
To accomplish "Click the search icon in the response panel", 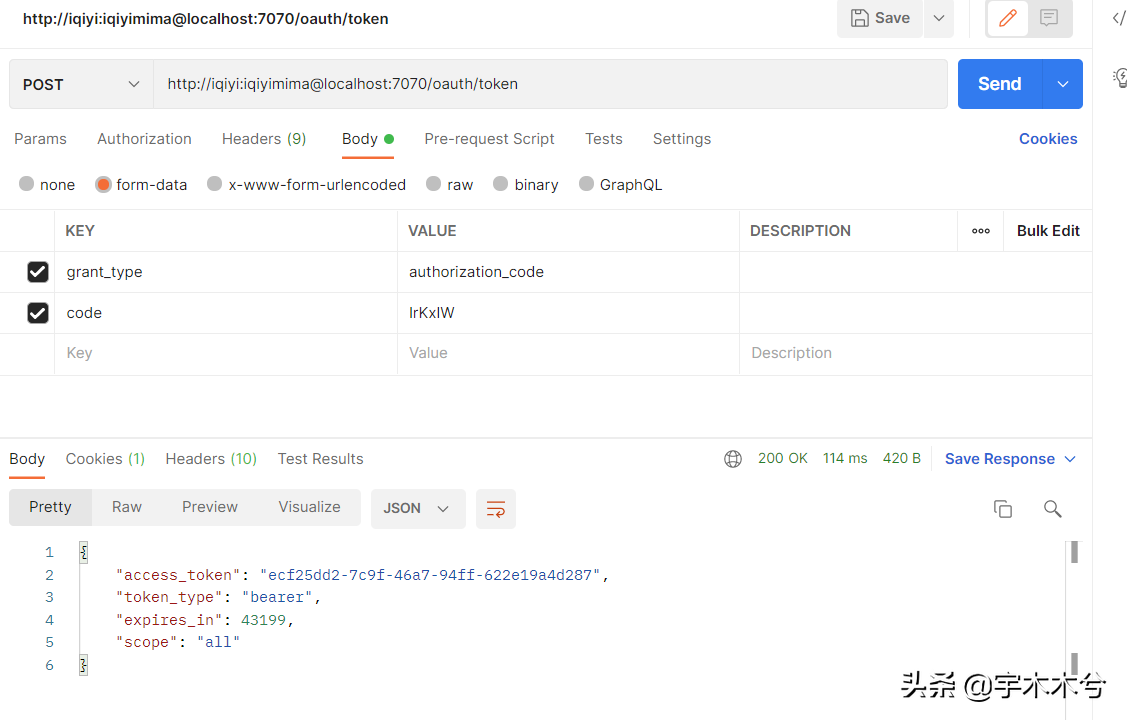I will pos(1052,509).
